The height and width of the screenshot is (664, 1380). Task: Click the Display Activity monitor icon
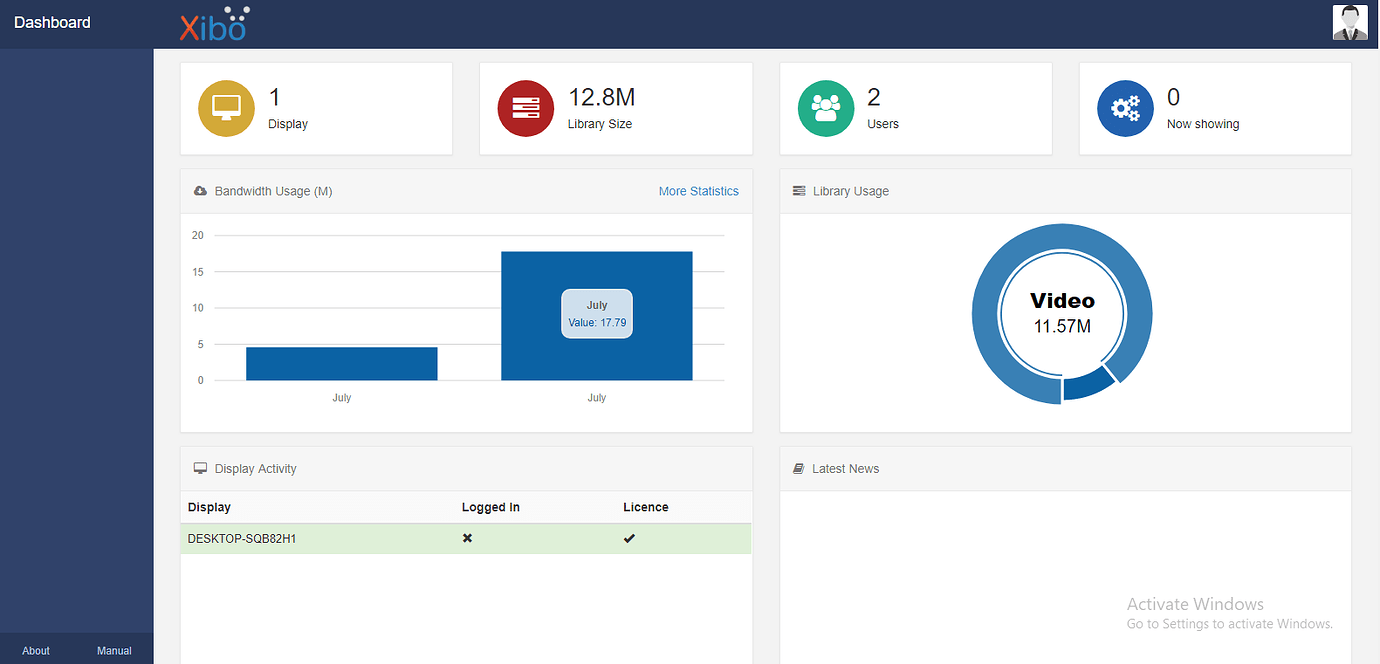point(200,469)
